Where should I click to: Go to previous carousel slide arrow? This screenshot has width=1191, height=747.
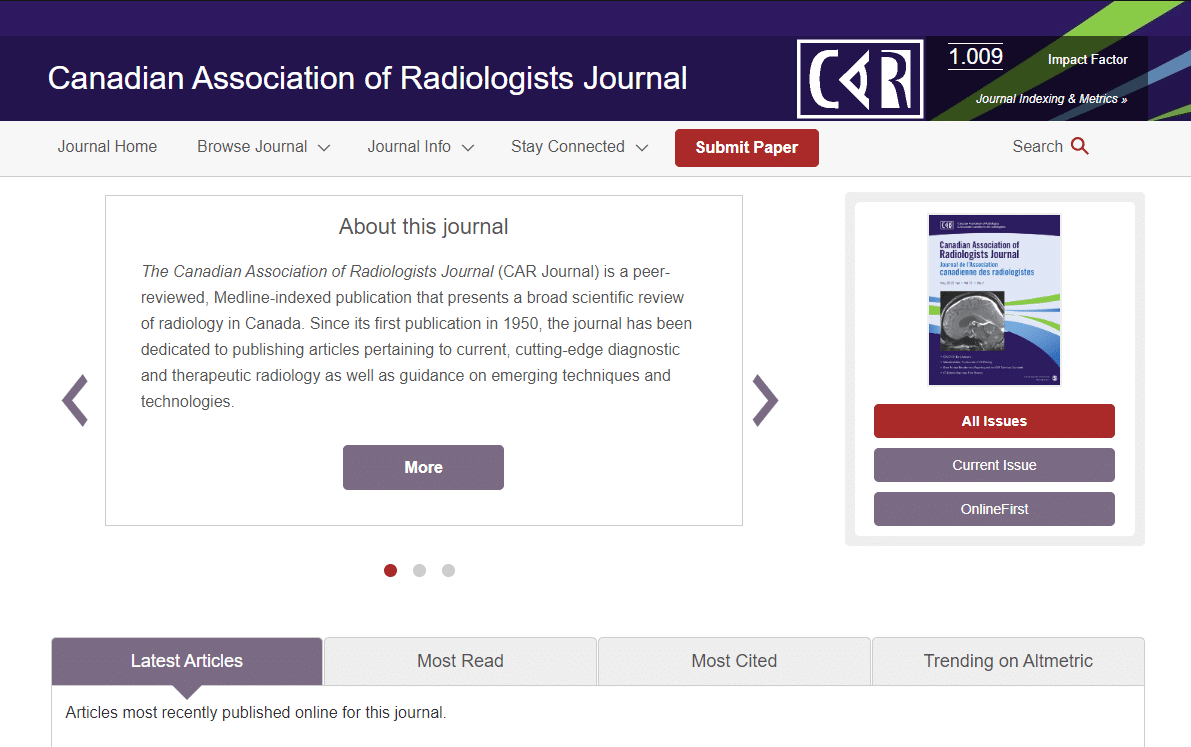(75, 400)
